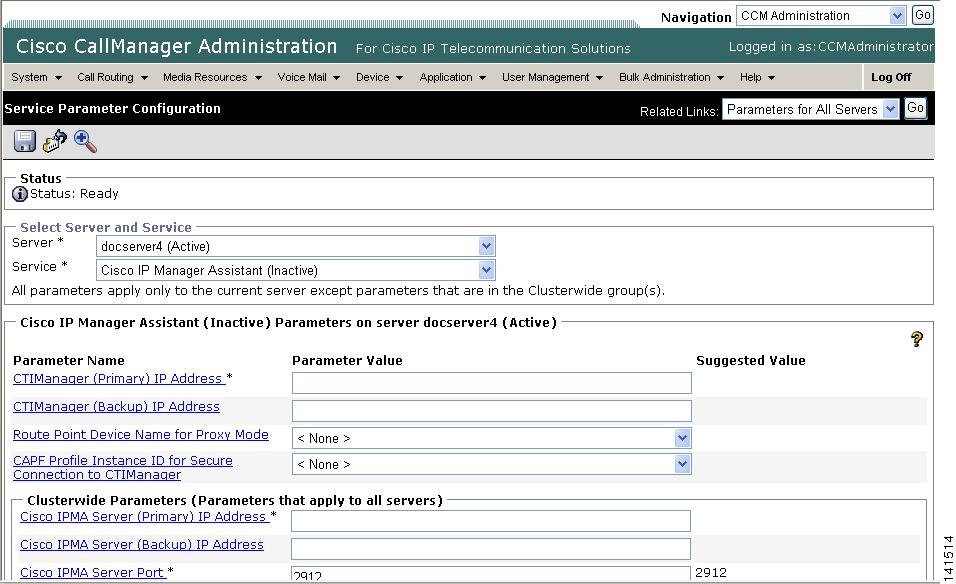The width and height of the screenshot is (956, 584).
Task: Open the User Management menu
Action: (552, 77)
